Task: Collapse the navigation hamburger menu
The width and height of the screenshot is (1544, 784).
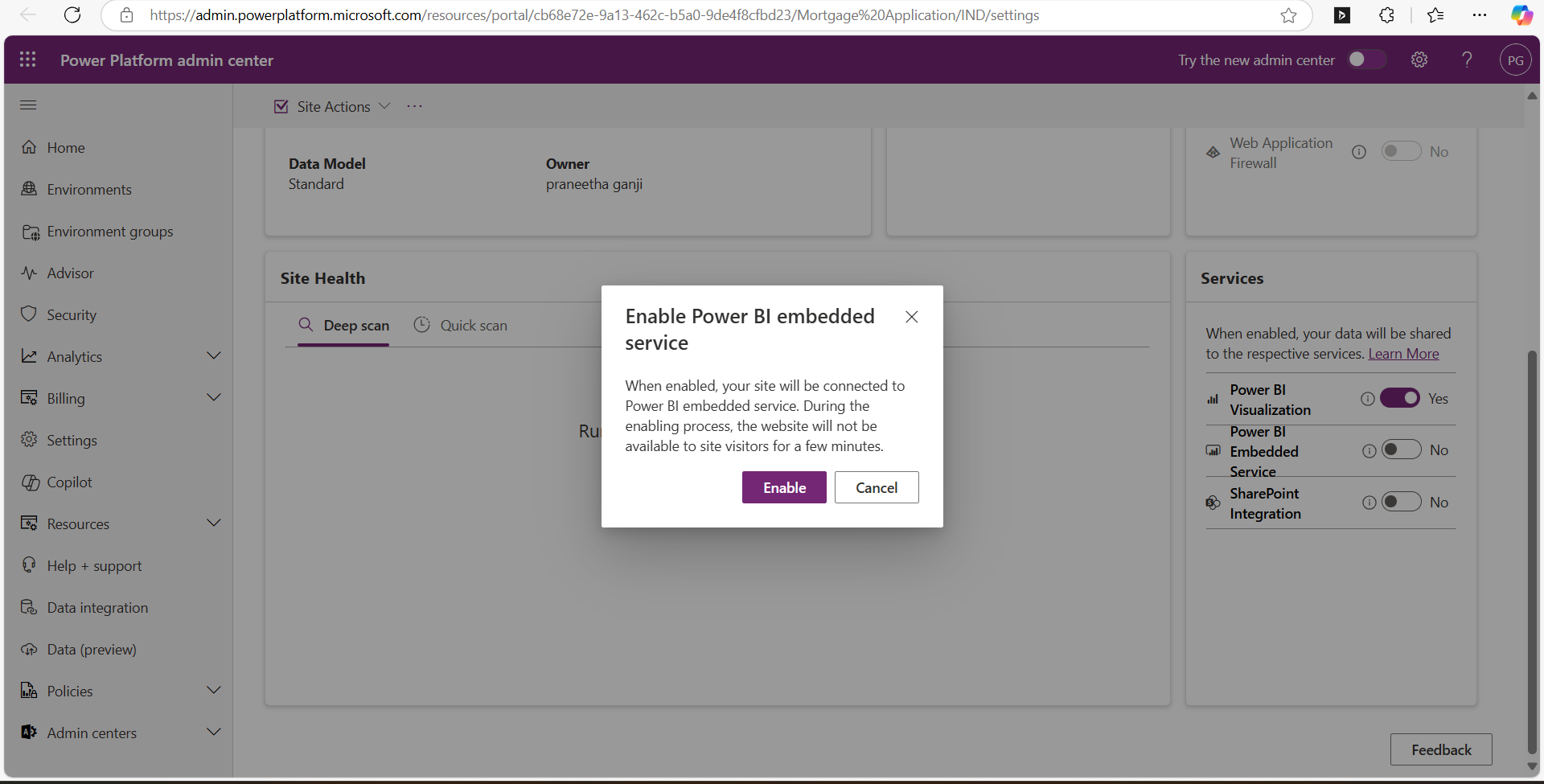Action: [28, 105]
